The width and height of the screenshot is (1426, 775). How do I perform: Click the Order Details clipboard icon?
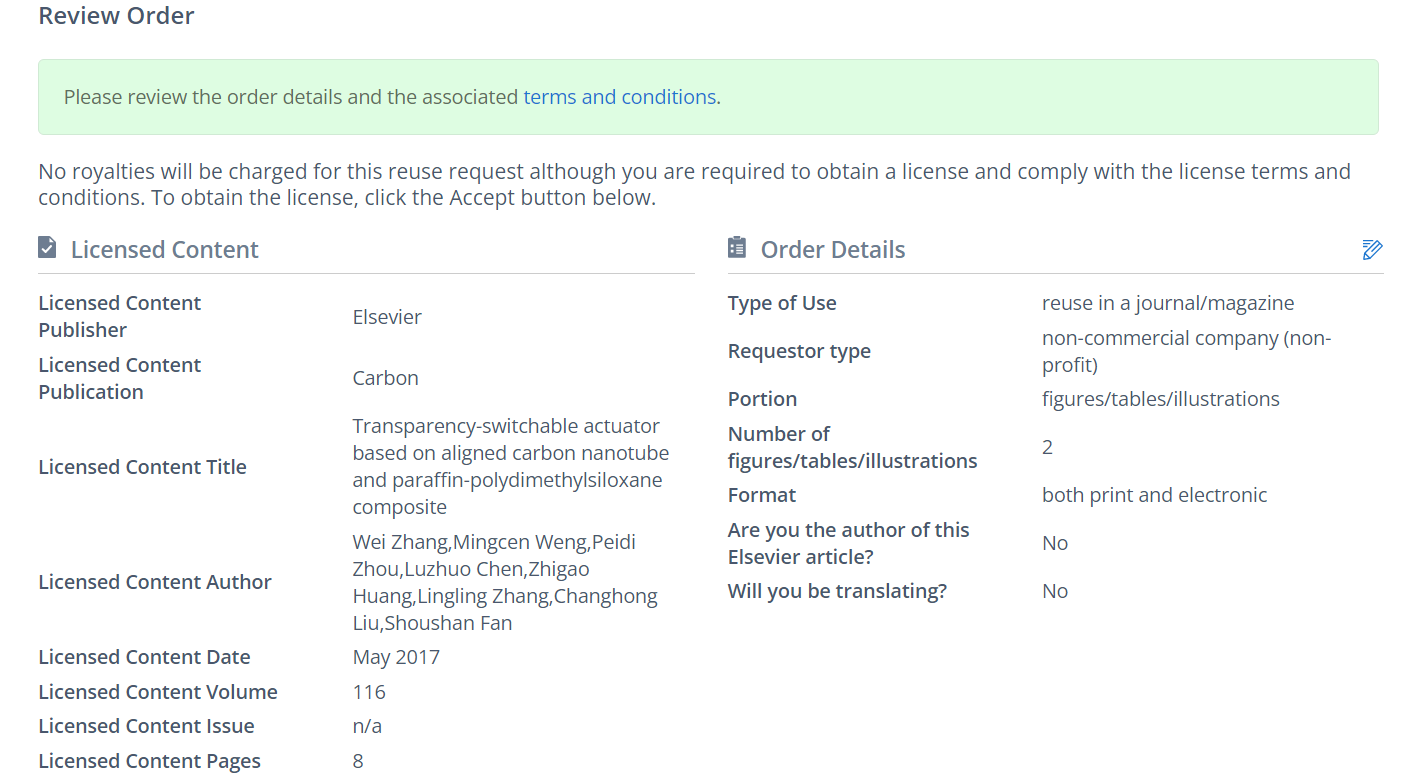point(737,247)
